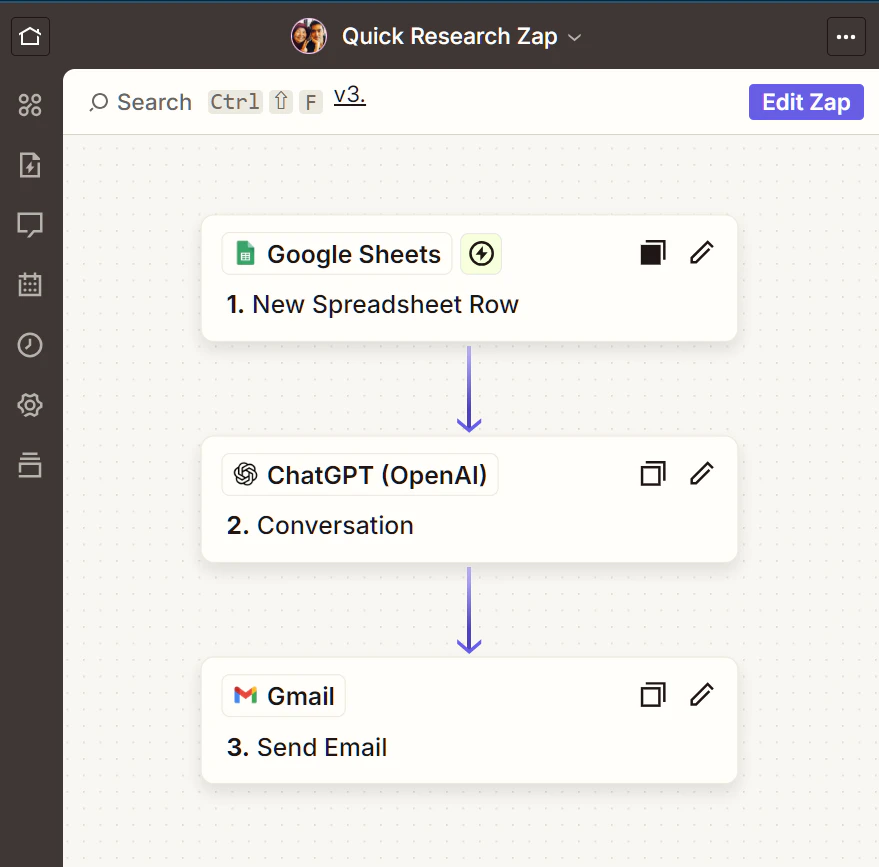Open the versions stack icon in sidebar
The height and width of the screenshot is (867, 879).
[x=30, y=465]
